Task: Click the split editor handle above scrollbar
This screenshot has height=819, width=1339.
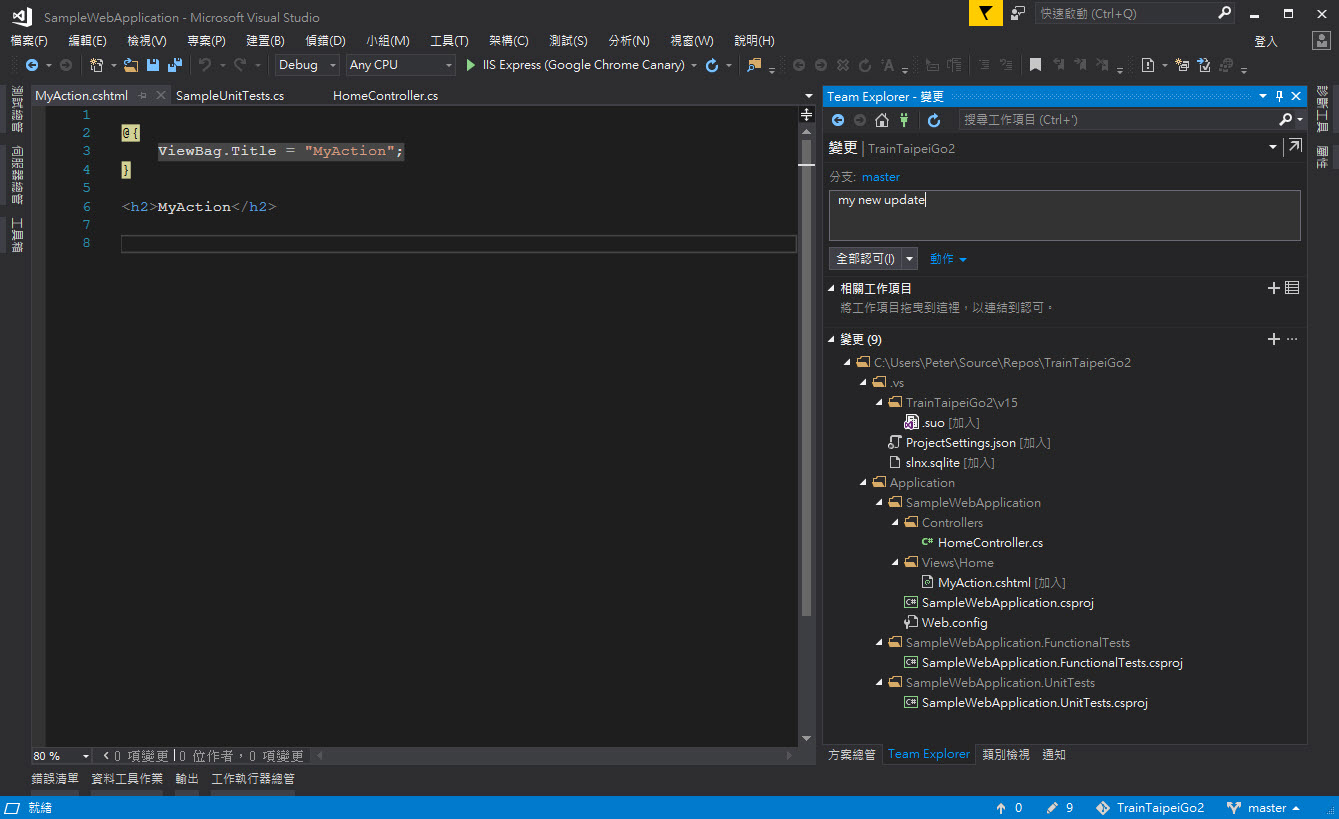Action: click(x=806, y=115)
